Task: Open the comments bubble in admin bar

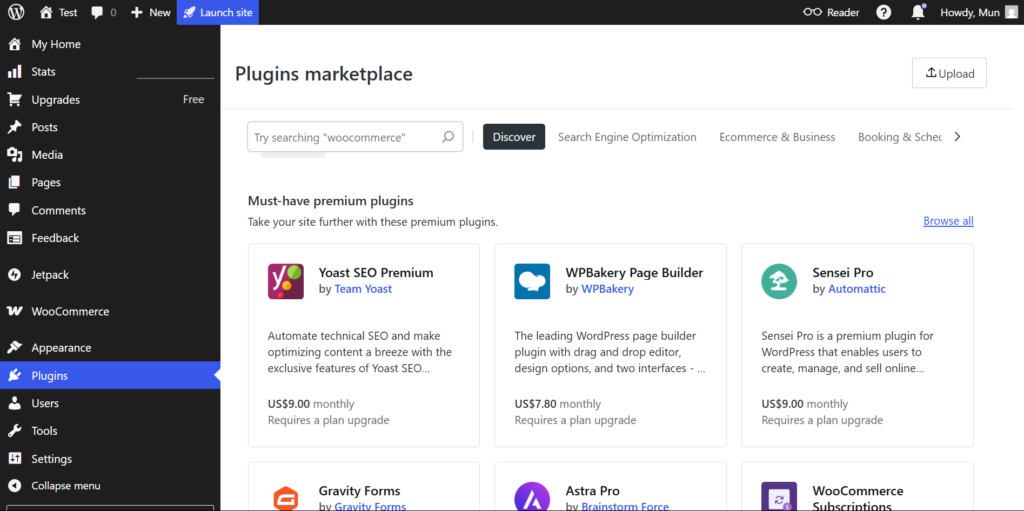Action: 103,13
